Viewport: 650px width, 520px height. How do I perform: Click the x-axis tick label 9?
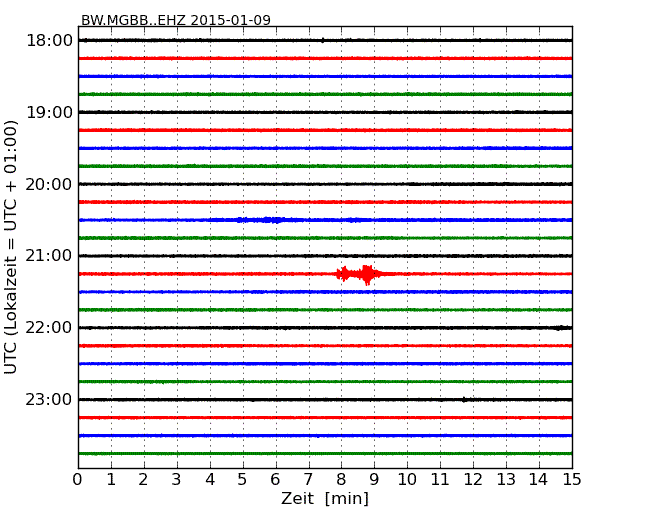(x=374, y=480)
